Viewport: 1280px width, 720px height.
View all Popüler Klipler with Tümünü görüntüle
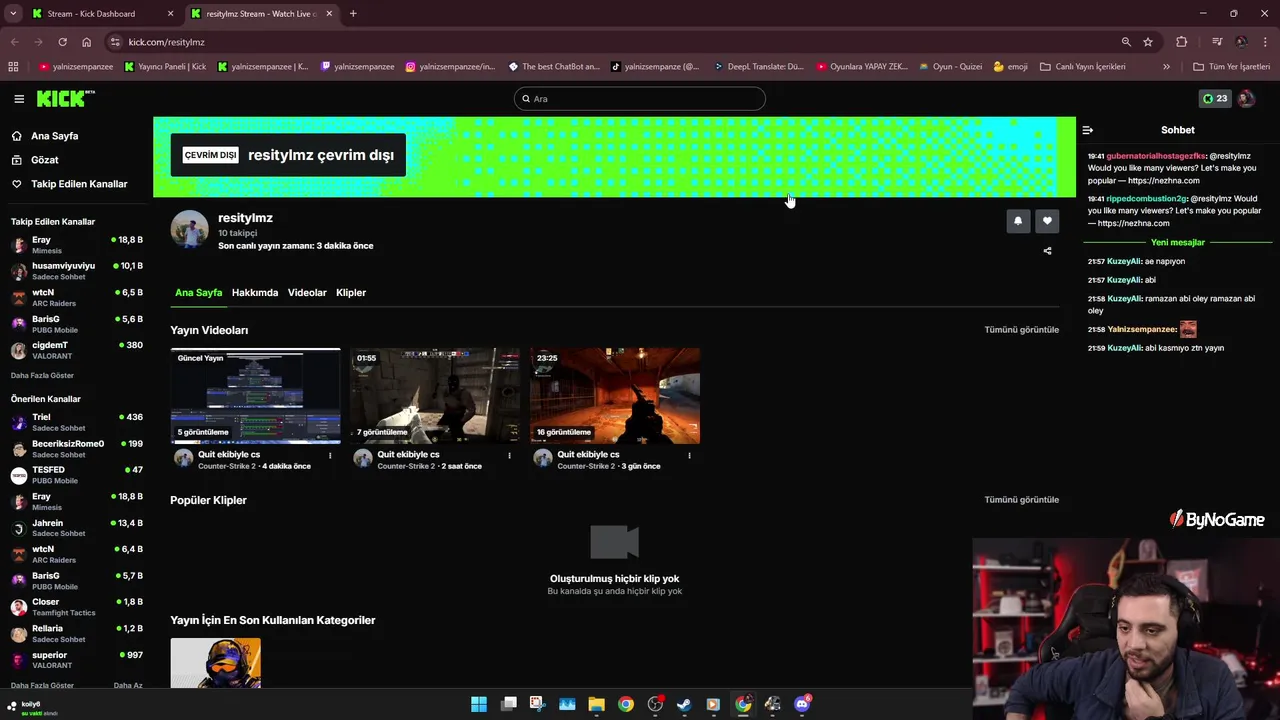point(1021,500)
